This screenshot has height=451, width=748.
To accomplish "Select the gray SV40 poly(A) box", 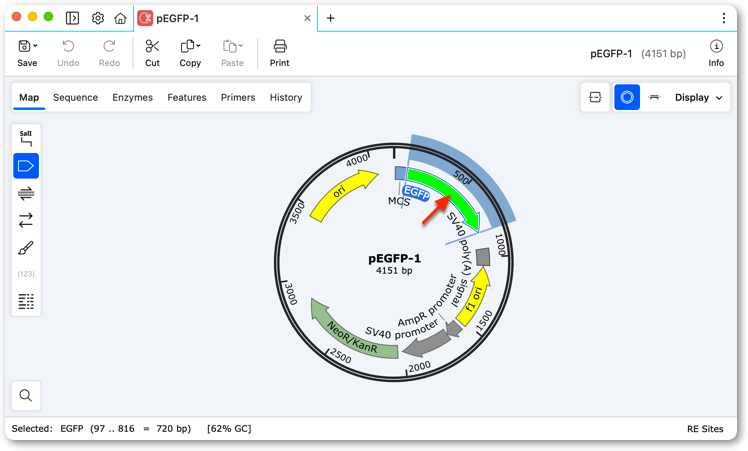I will point(483,257).
